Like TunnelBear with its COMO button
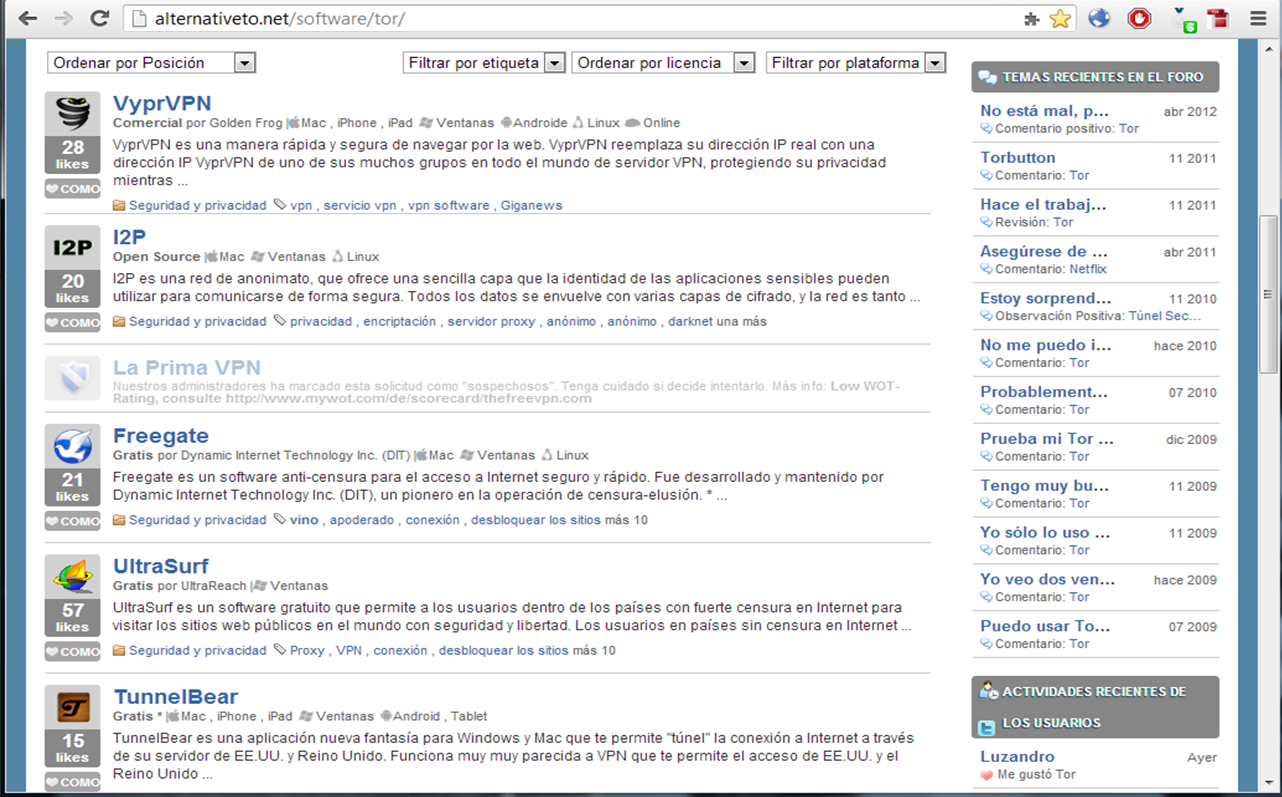 click(73, 782)
